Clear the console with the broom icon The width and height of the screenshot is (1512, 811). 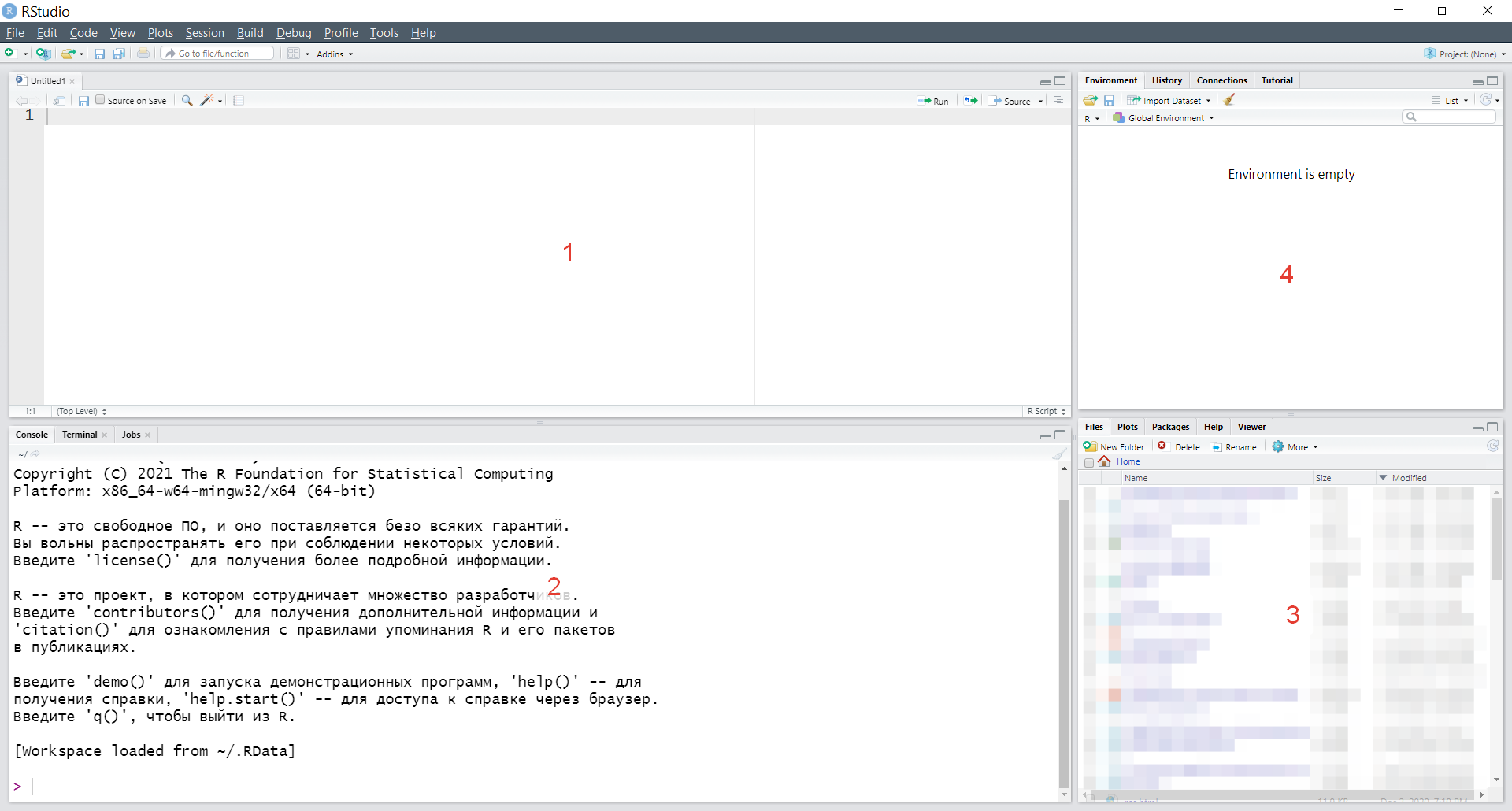1059,454
